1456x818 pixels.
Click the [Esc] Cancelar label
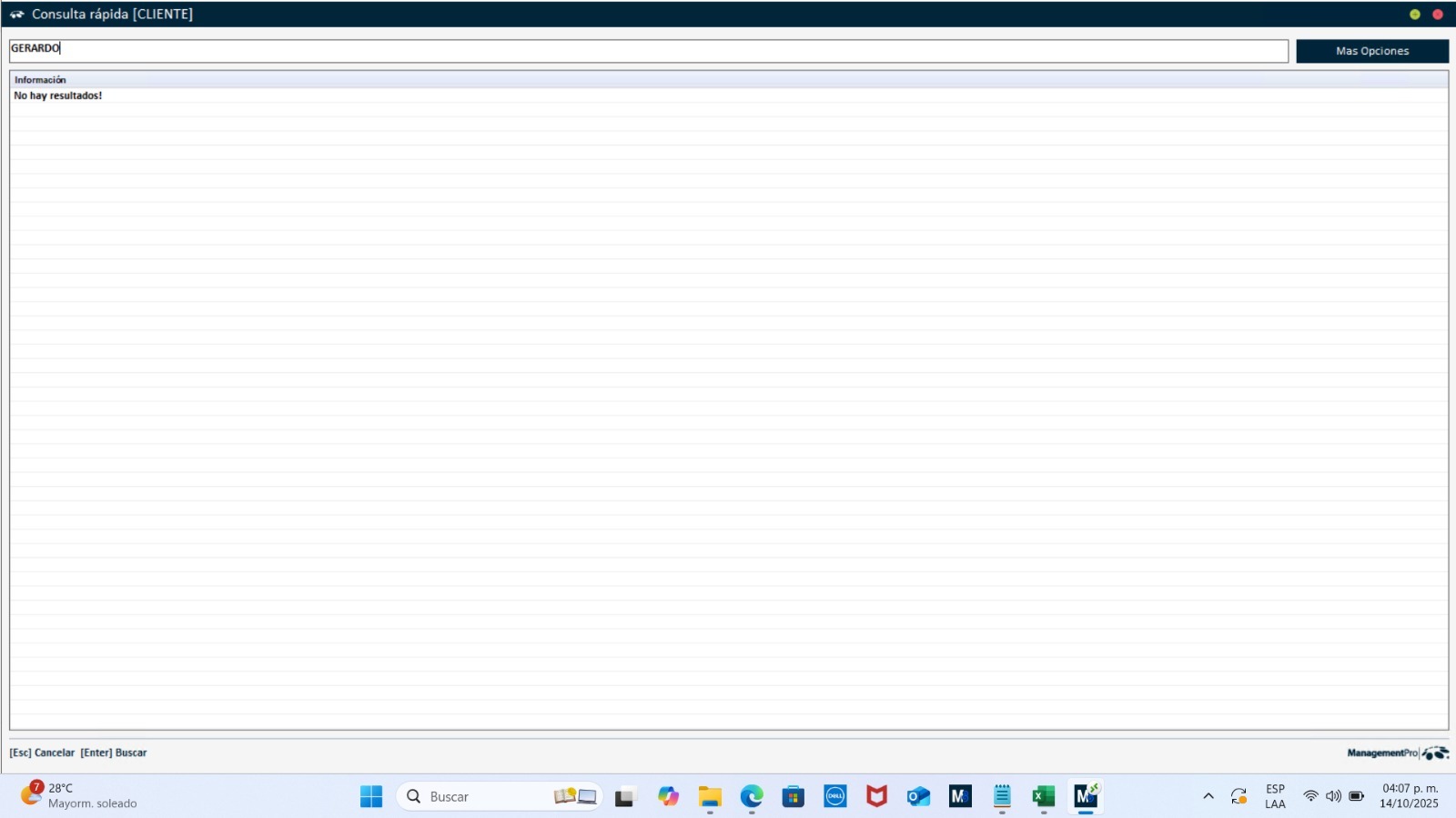coord(42,752)
